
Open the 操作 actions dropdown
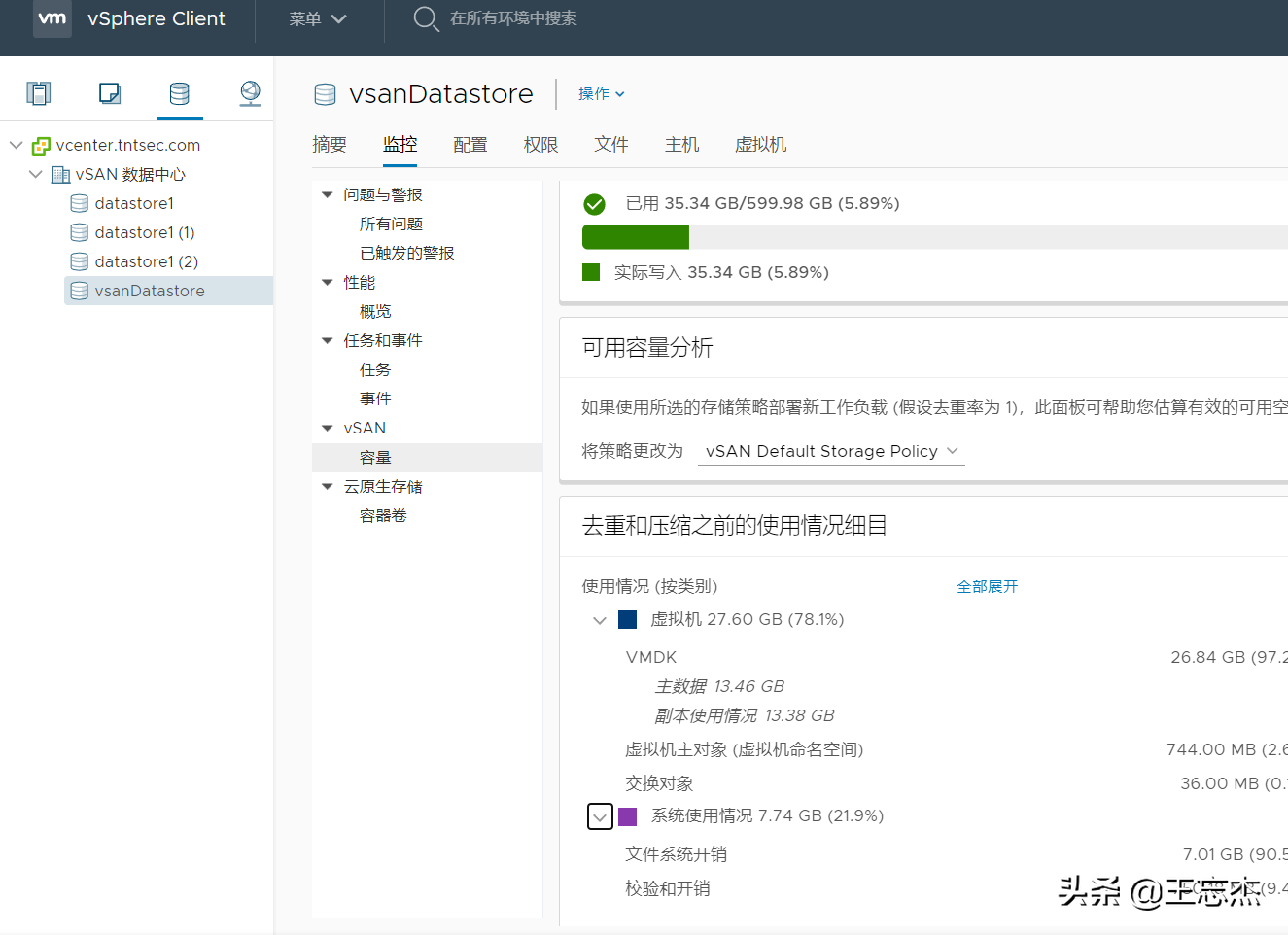coord(602,94)
